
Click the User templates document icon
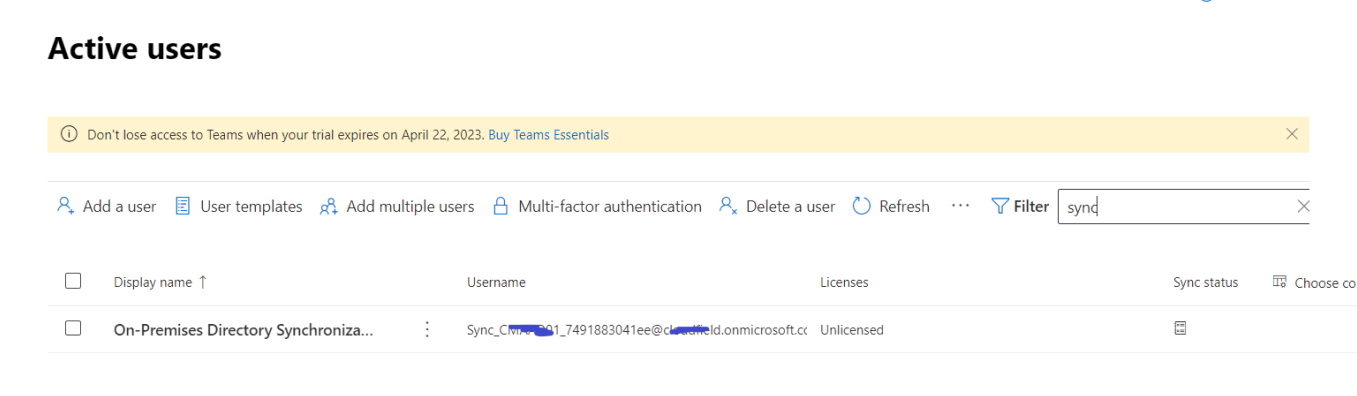(x=183, y=206)
